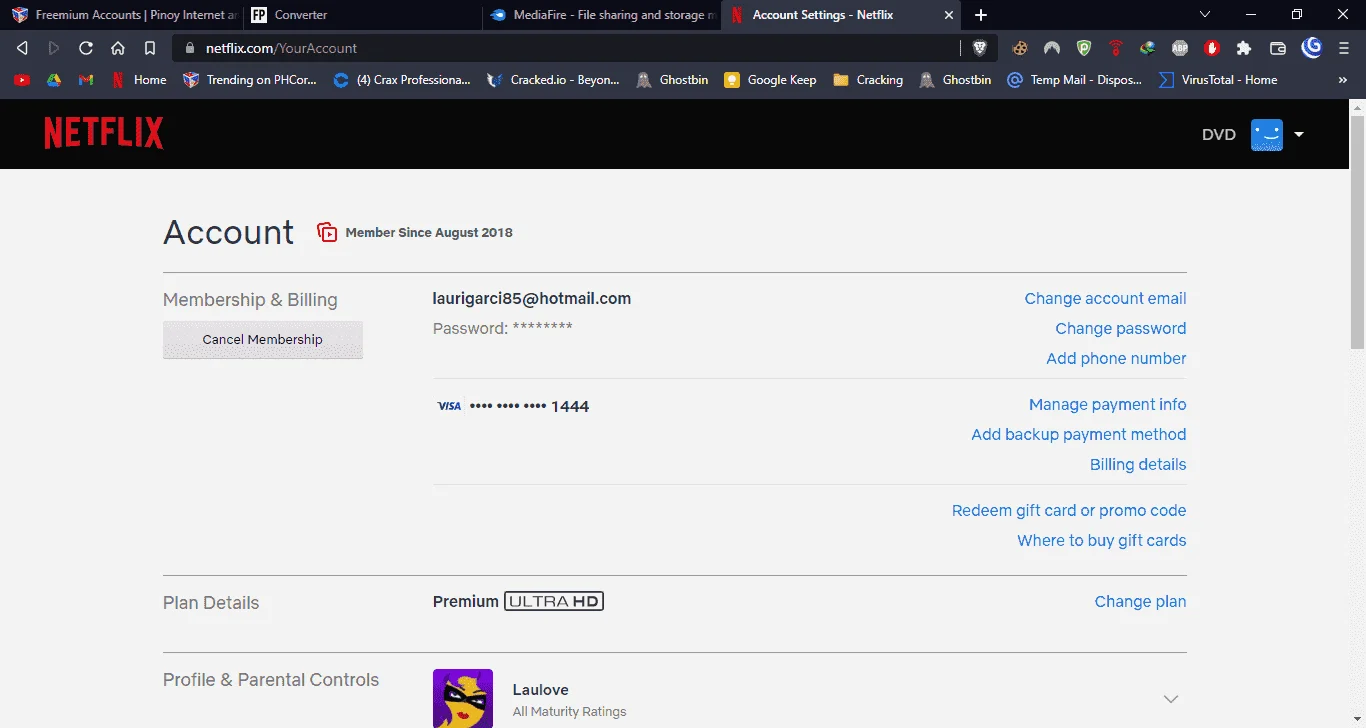The width and height of the screenshot is (1366, 728).
Task: Open the Cracked.io bookmark
Action: (553, 80)
